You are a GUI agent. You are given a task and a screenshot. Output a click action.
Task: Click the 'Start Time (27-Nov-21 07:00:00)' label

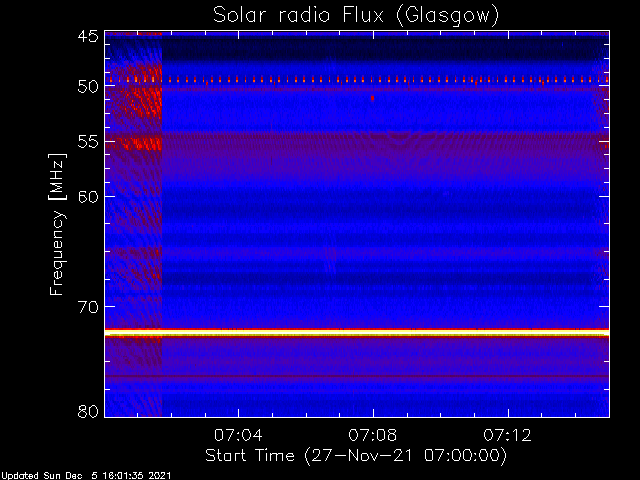(x=356, y=456)
